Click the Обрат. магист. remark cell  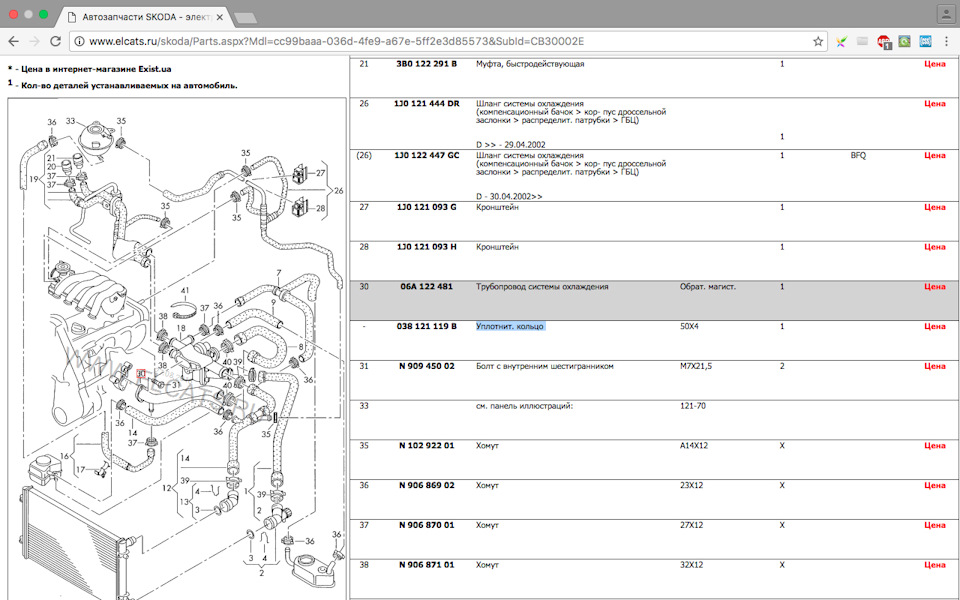click(708, 287)
